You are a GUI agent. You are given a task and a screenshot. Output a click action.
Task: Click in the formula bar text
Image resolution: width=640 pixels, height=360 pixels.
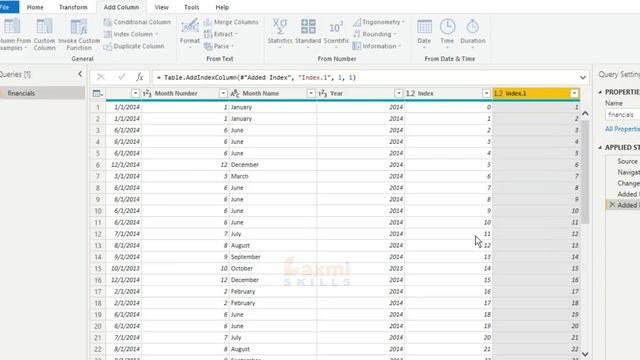point(256,78)
